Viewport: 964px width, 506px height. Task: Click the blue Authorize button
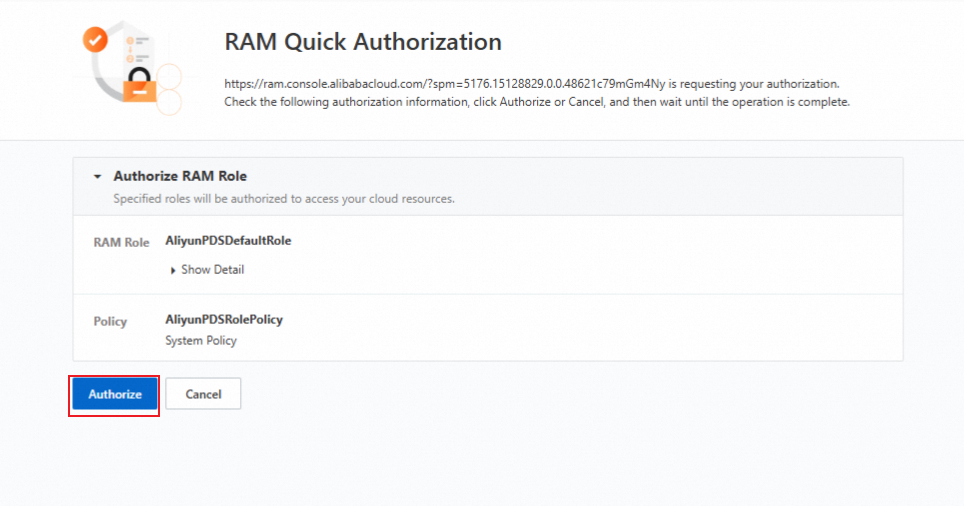tap(114, 394)
